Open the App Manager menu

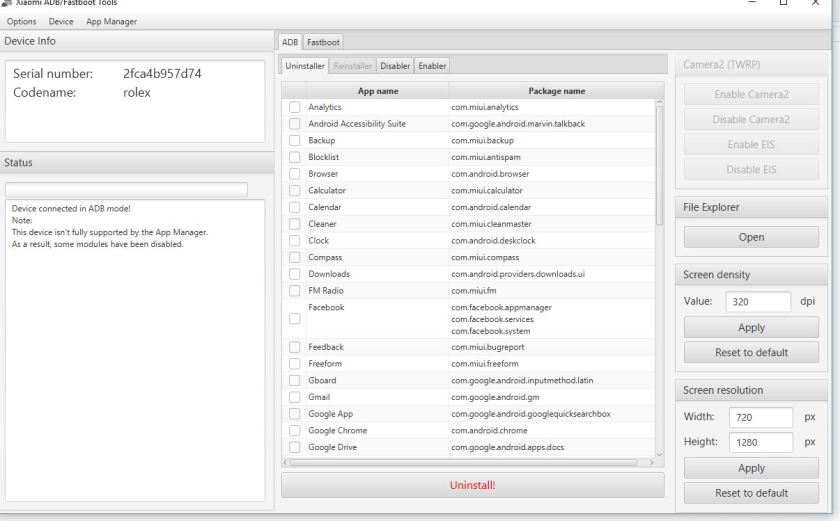coord(112,22)
